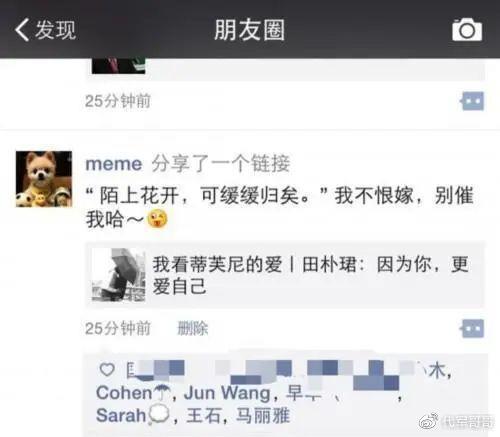Open the camera to post a moment
Image resolution: width=500 pixels, height=437 pixels.
(x=467, y=30)
